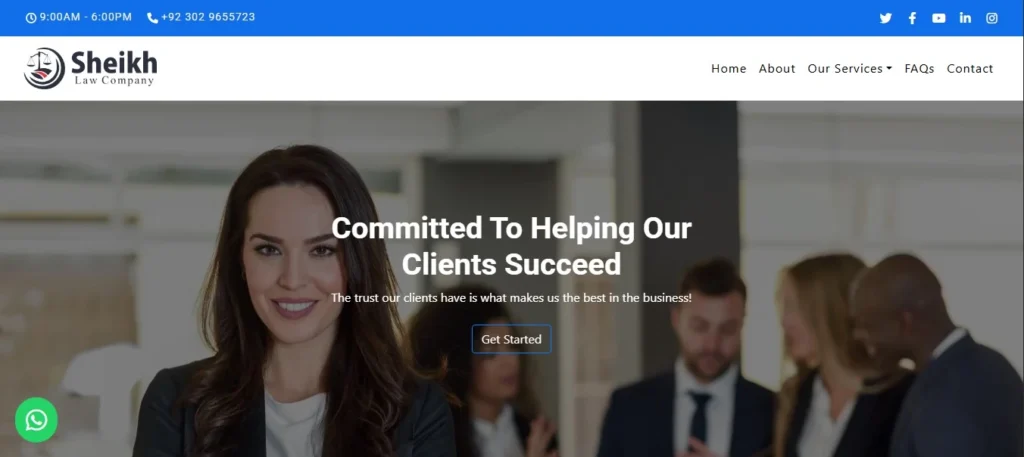Click the clock icon beside business hours
This screenshot has width=1024, height=457.
click(31, 18)
